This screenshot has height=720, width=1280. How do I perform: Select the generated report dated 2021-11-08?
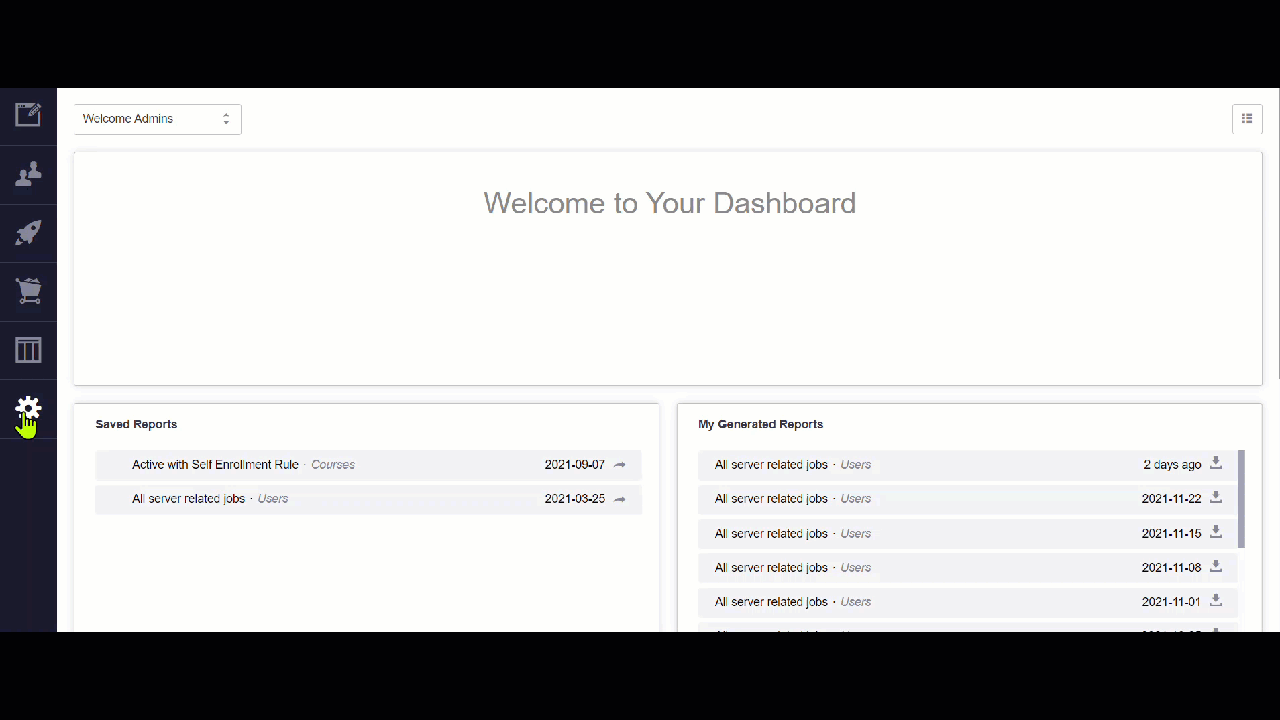pyautogui.click(x=967, y=567)
